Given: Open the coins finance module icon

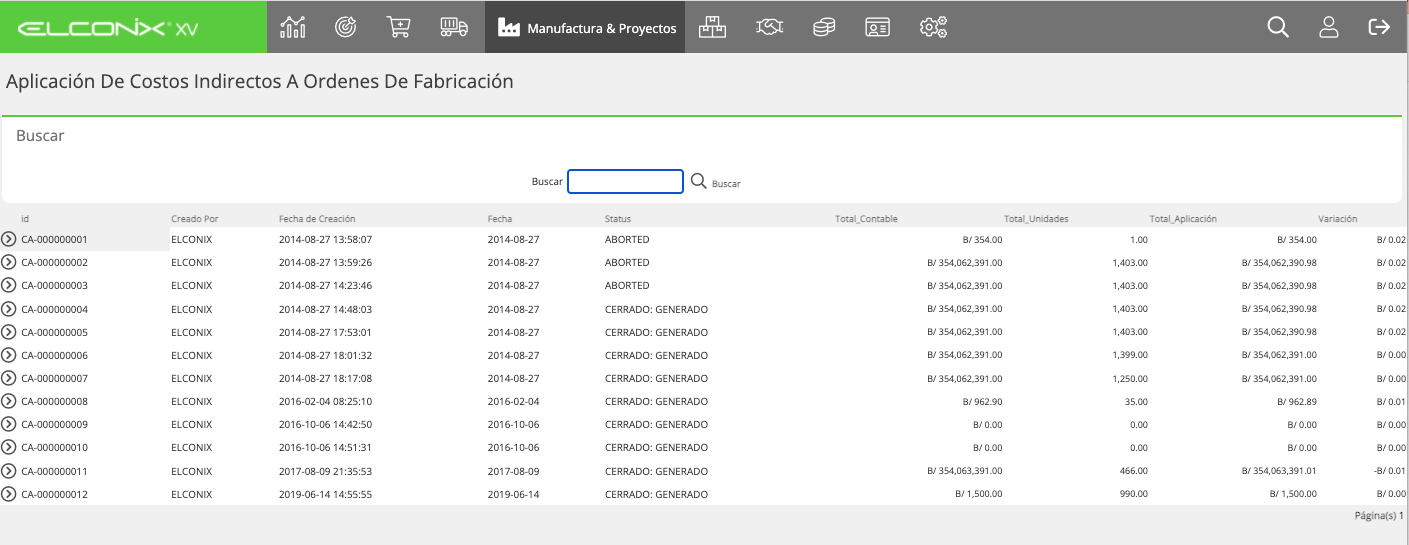Looking at the screenshot, I should 823,27.
